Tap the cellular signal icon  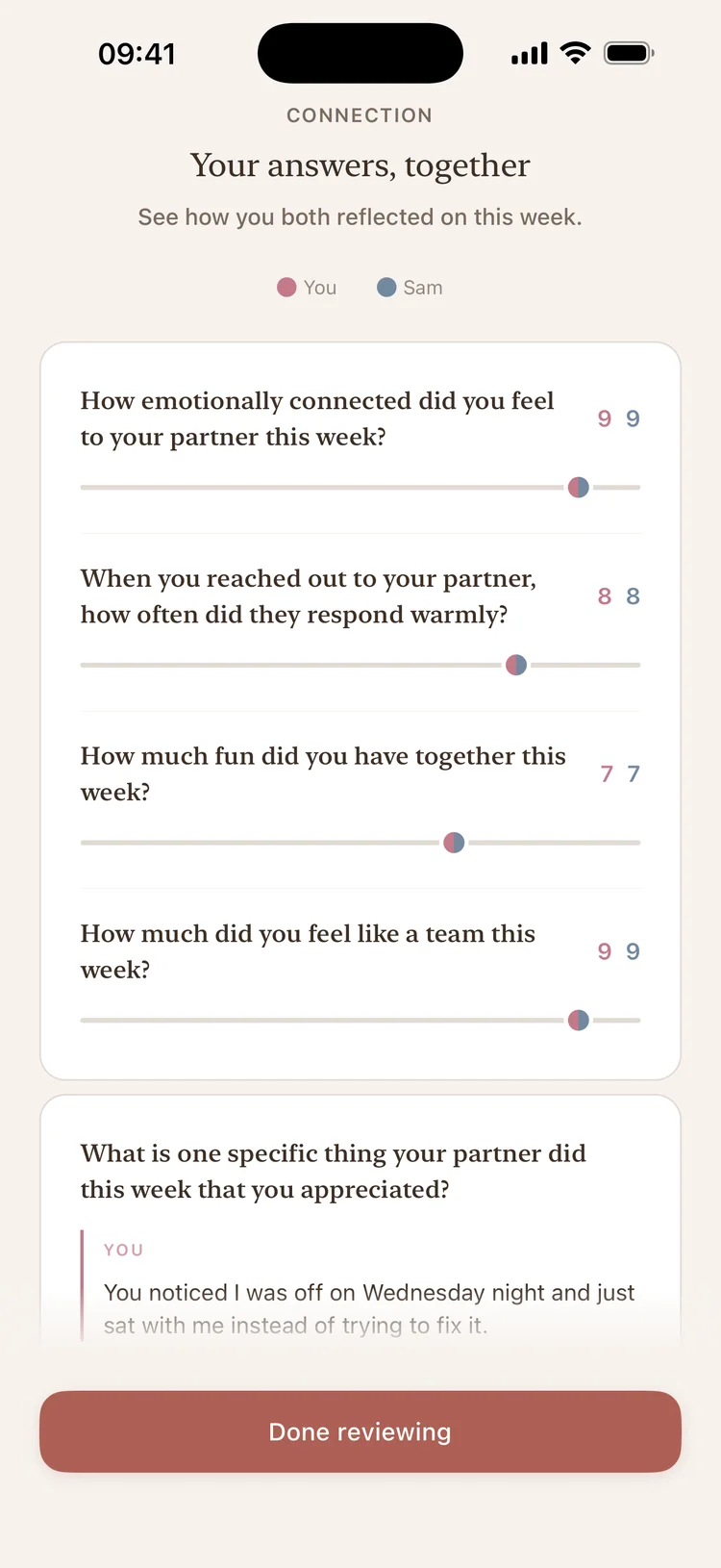[530, 54]
